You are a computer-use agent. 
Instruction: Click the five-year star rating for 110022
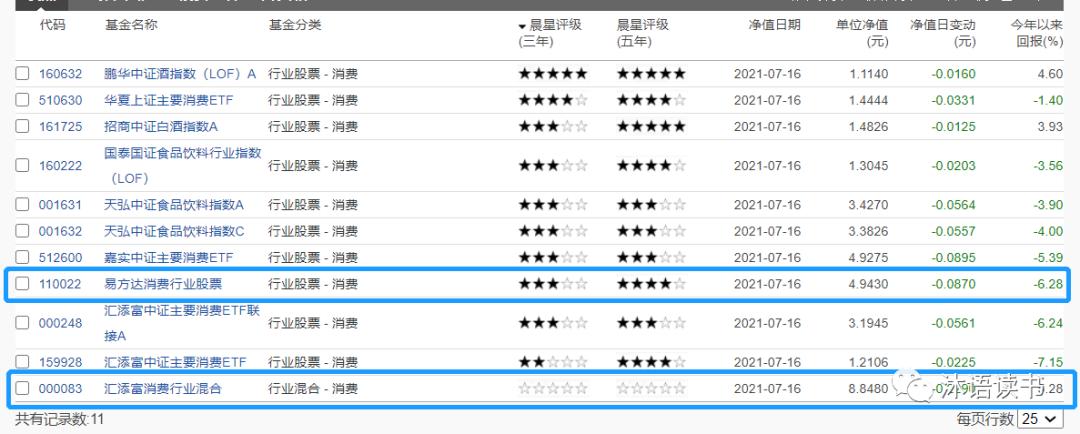[651, 284]
